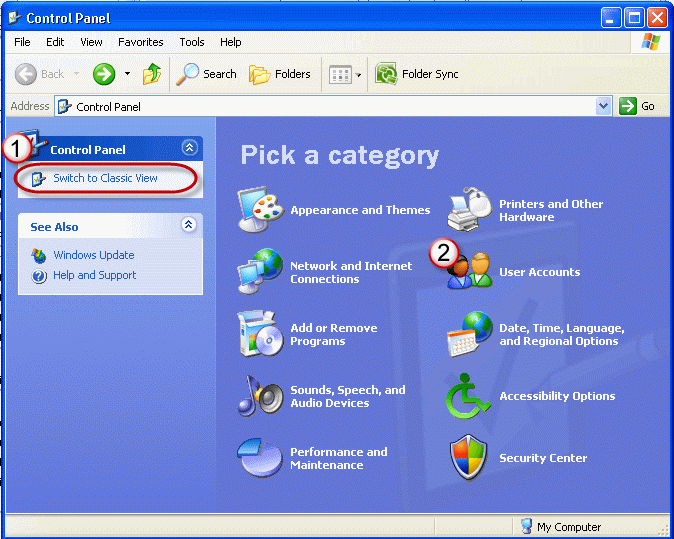Viewport: 674px width, 539px height.
Task: Open the Forward history dropdown arrow
Action: (127, 74)
